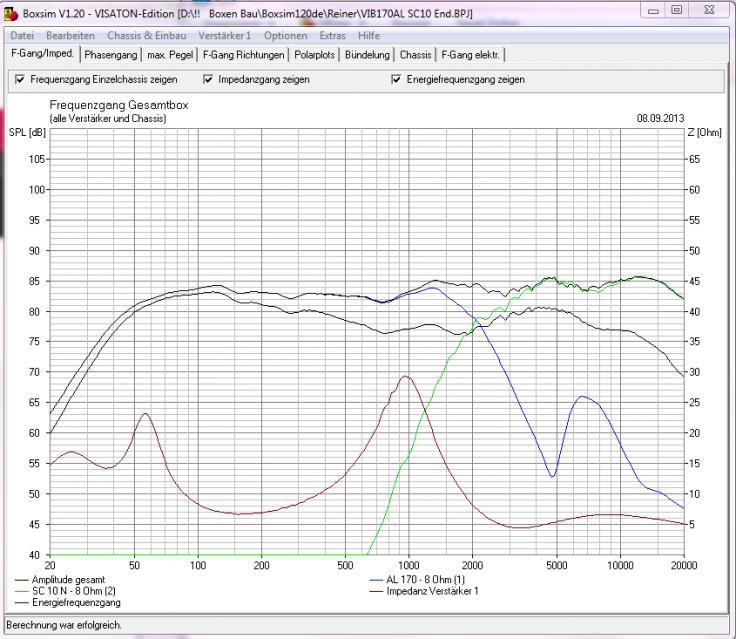Toggle Frequenzgang Einzelchassis zeigen checkbox
Viewport: 736px width, 639px height.
[x=20, y=79]
